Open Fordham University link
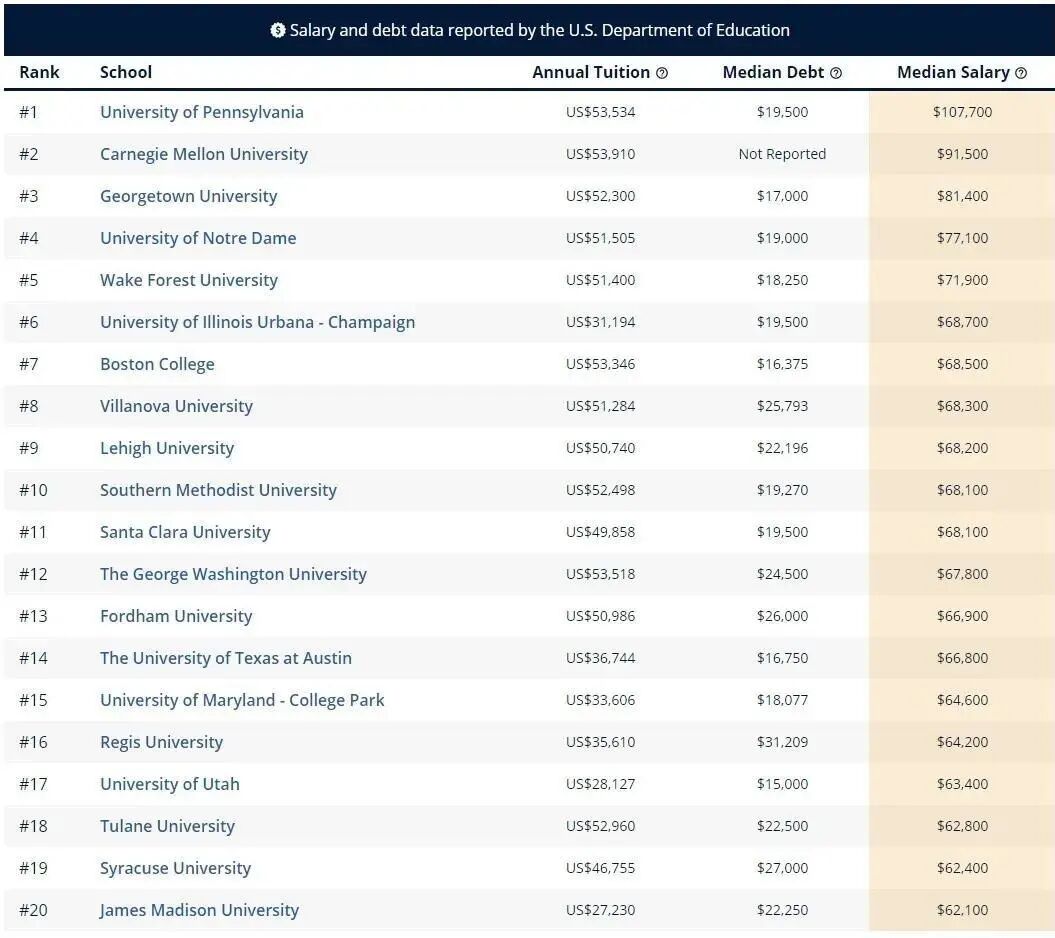The image size is (1055, 938). (176, 616)
